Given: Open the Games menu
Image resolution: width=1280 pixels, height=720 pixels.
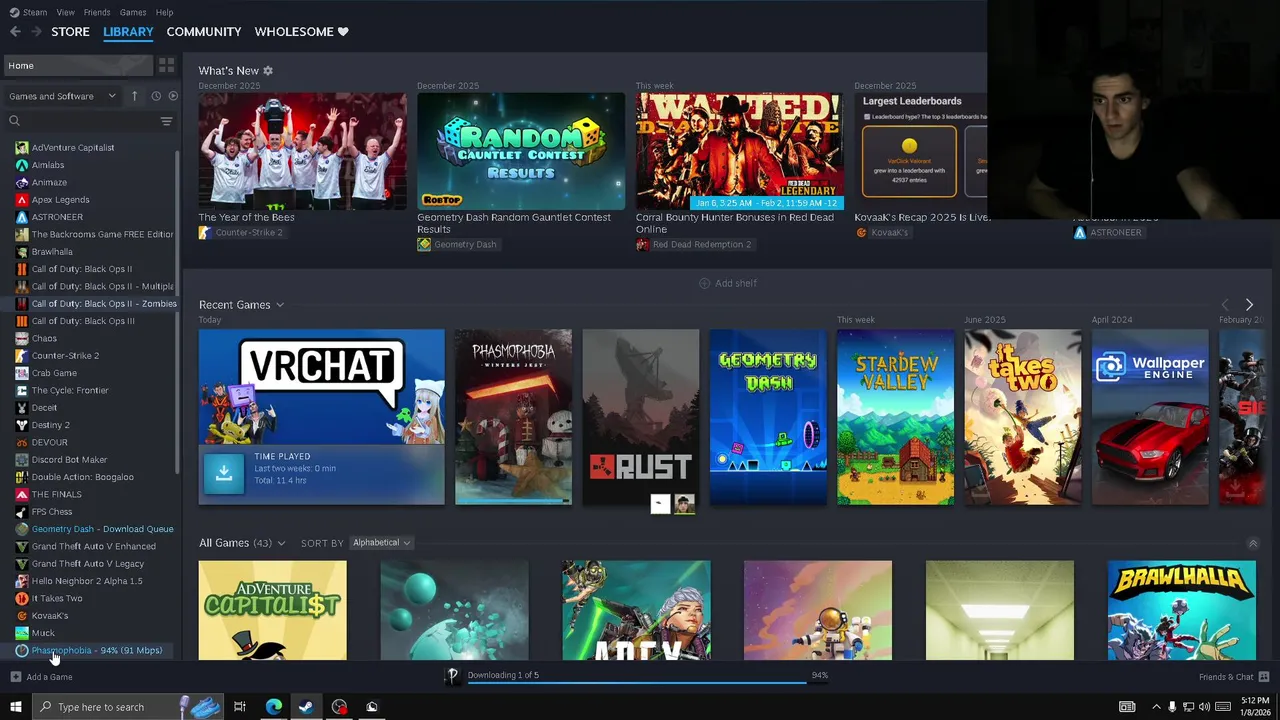Looking at the screenshot, I should click(133, 12).
